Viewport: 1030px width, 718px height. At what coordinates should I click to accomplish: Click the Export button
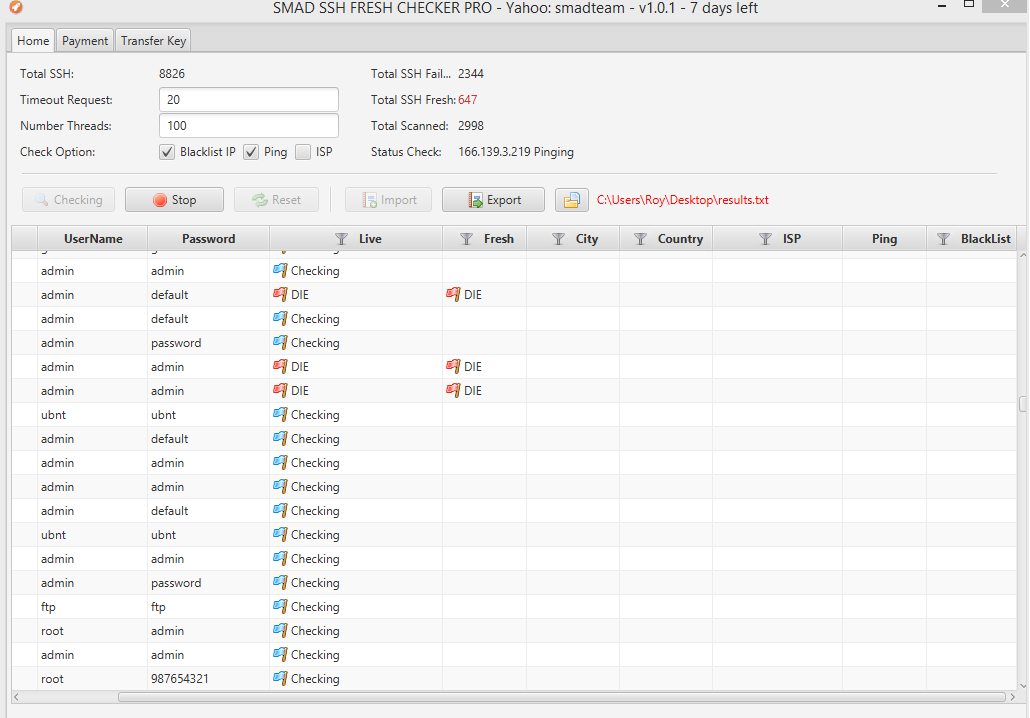(493, 200)
